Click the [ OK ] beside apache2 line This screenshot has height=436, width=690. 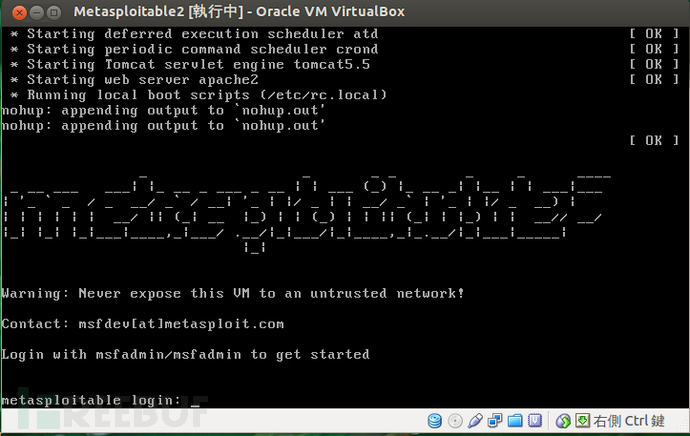(654, 80)
